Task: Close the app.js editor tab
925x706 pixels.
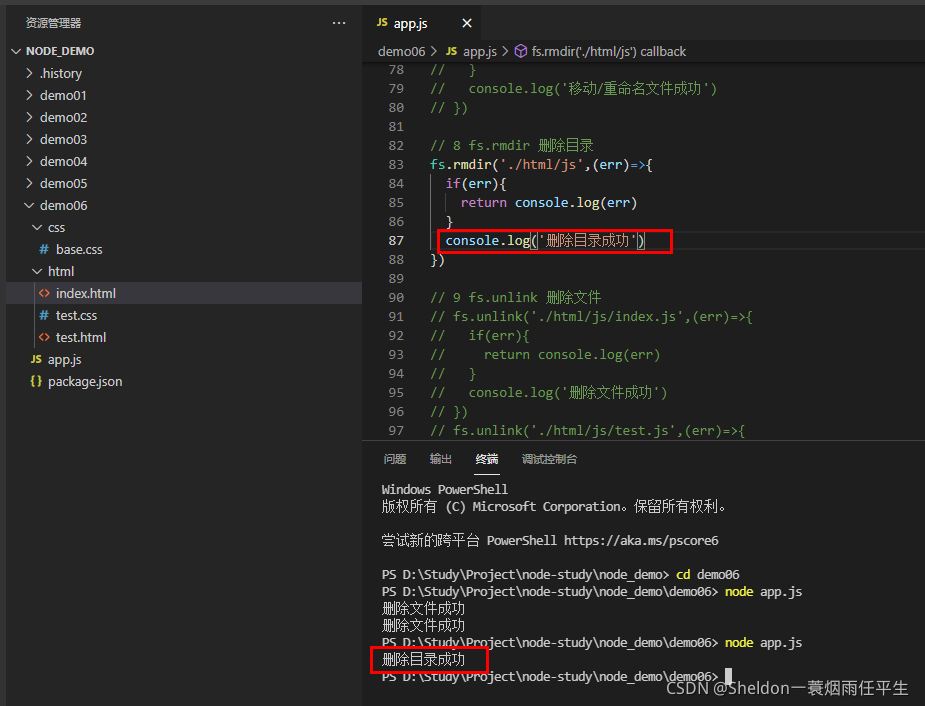Action: click(x=467, y=23)
